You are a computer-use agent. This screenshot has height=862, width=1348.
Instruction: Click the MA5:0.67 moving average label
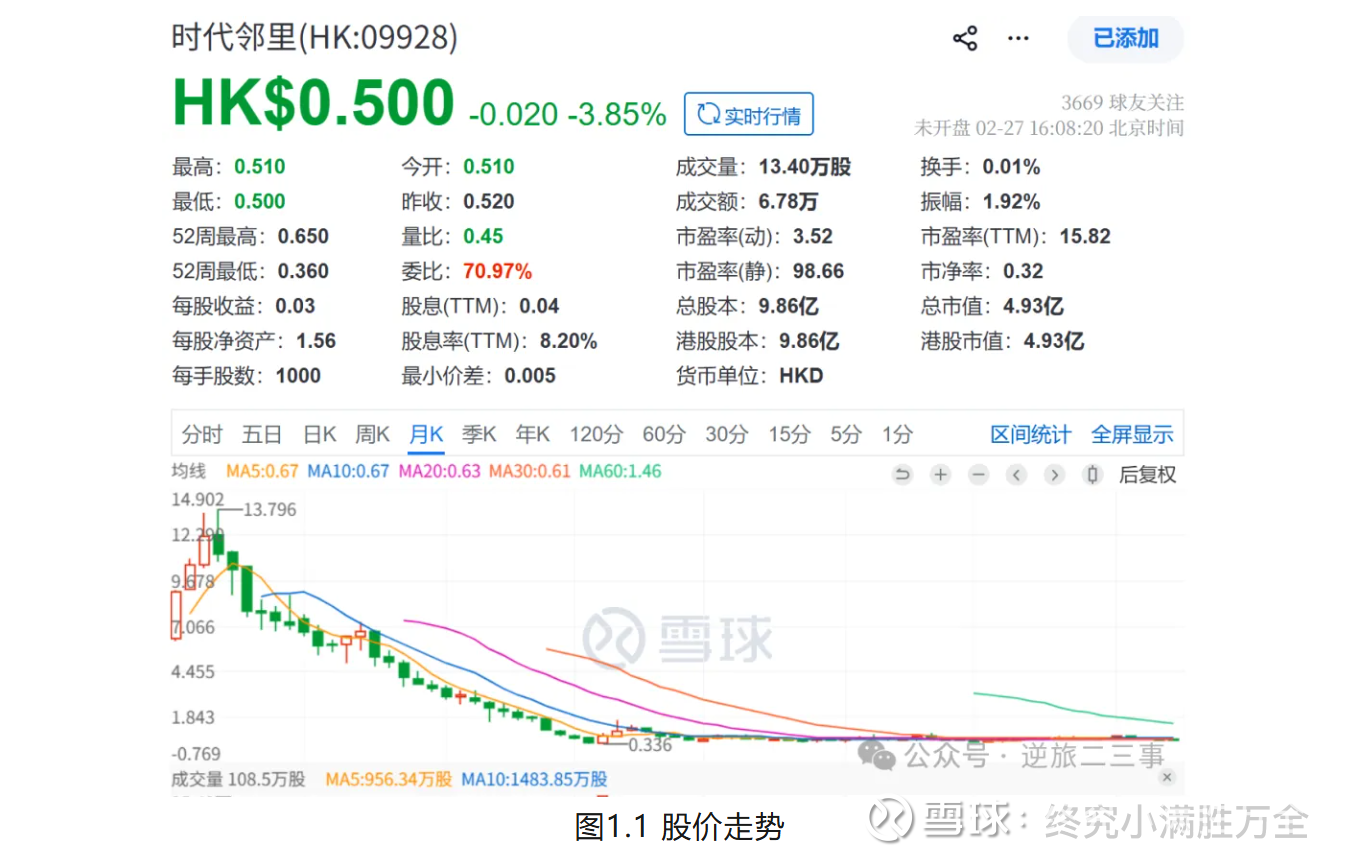click(x=263, y=471)
